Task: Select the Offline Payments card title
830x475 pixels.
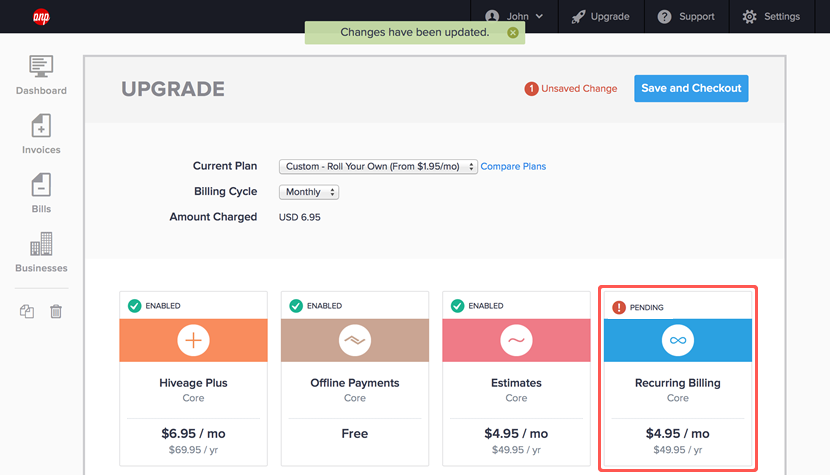Action: 355,383
